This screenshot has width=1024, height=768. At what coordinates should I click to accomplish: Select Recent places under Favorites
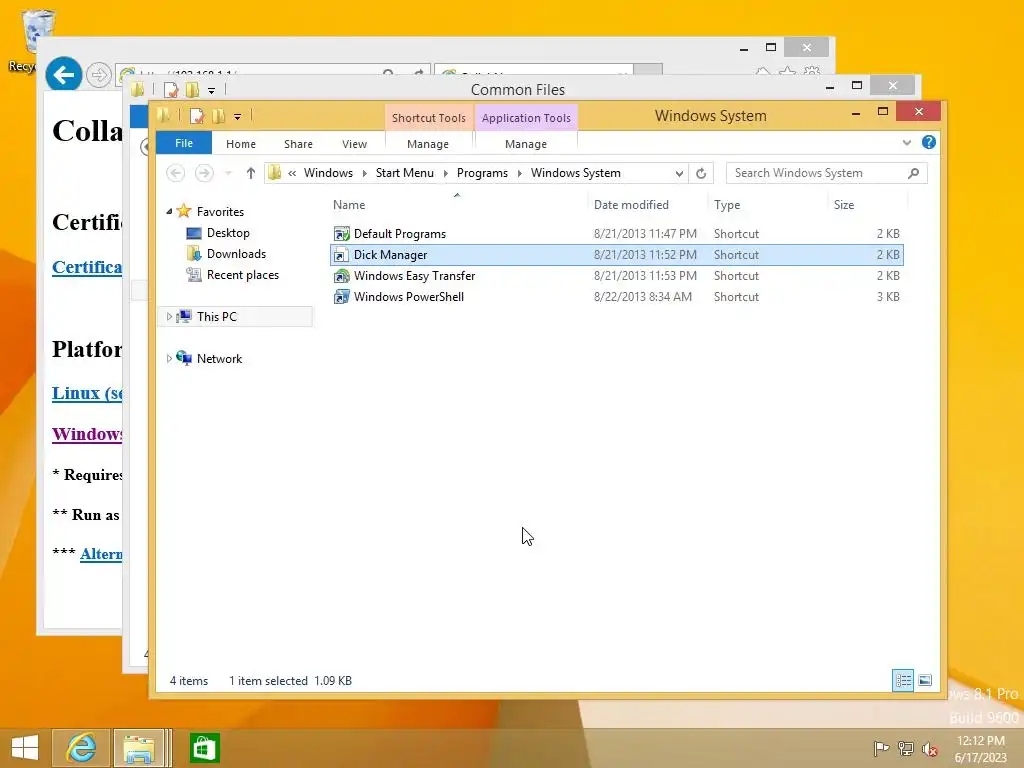[x=242, y=275]
